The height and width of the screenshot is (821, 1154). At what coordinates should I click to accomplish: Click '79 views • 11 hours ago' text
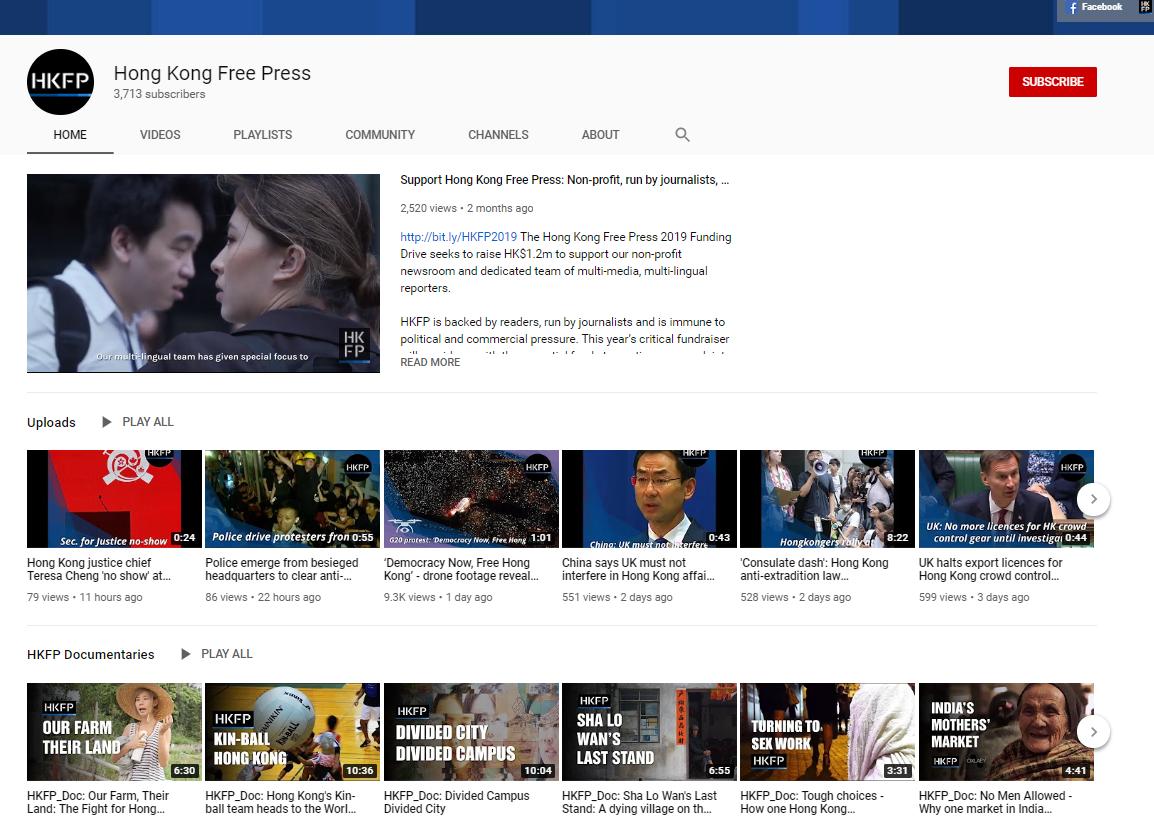point(85,597)
